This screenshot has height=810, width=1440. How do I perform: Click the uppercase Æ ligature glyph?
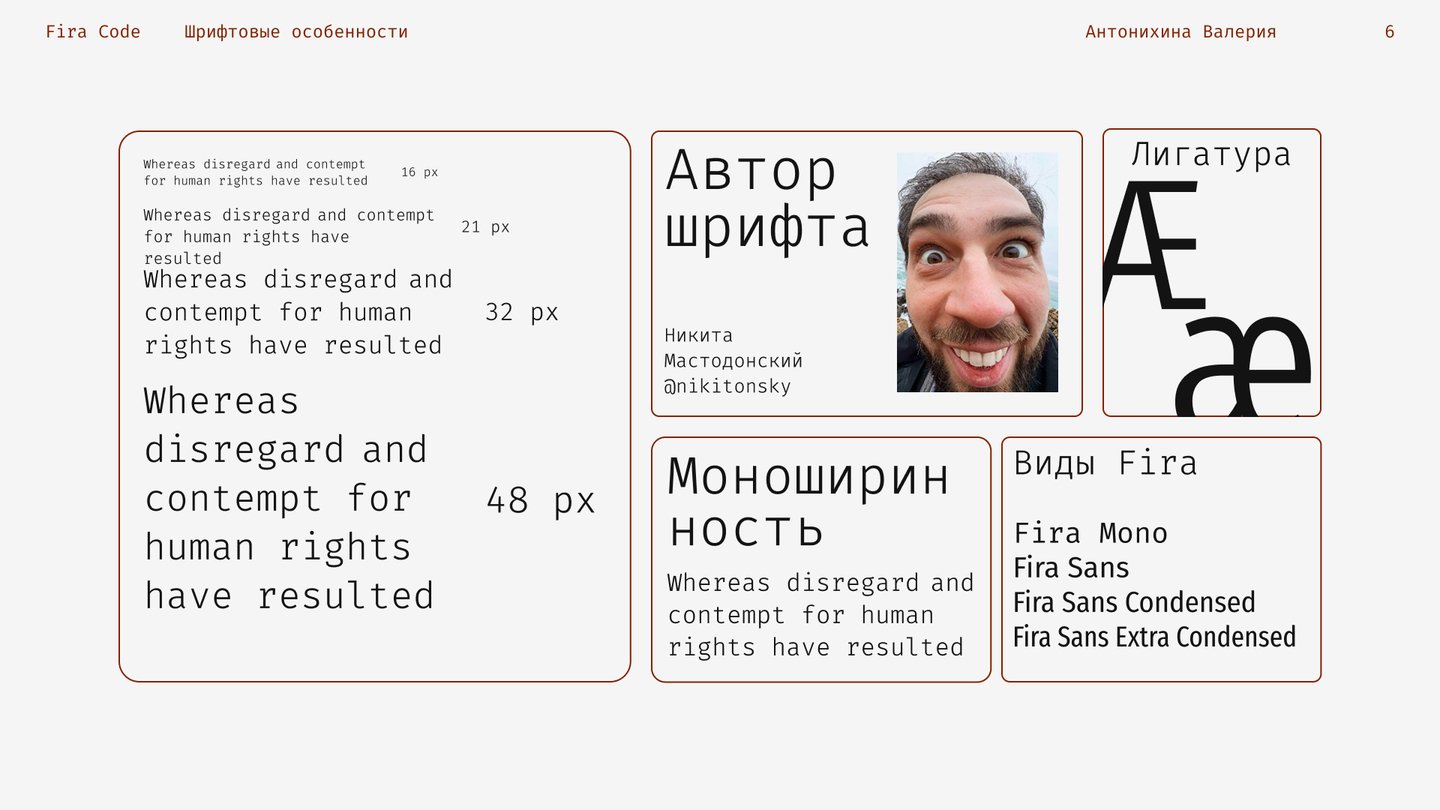tap(1153, 243)
